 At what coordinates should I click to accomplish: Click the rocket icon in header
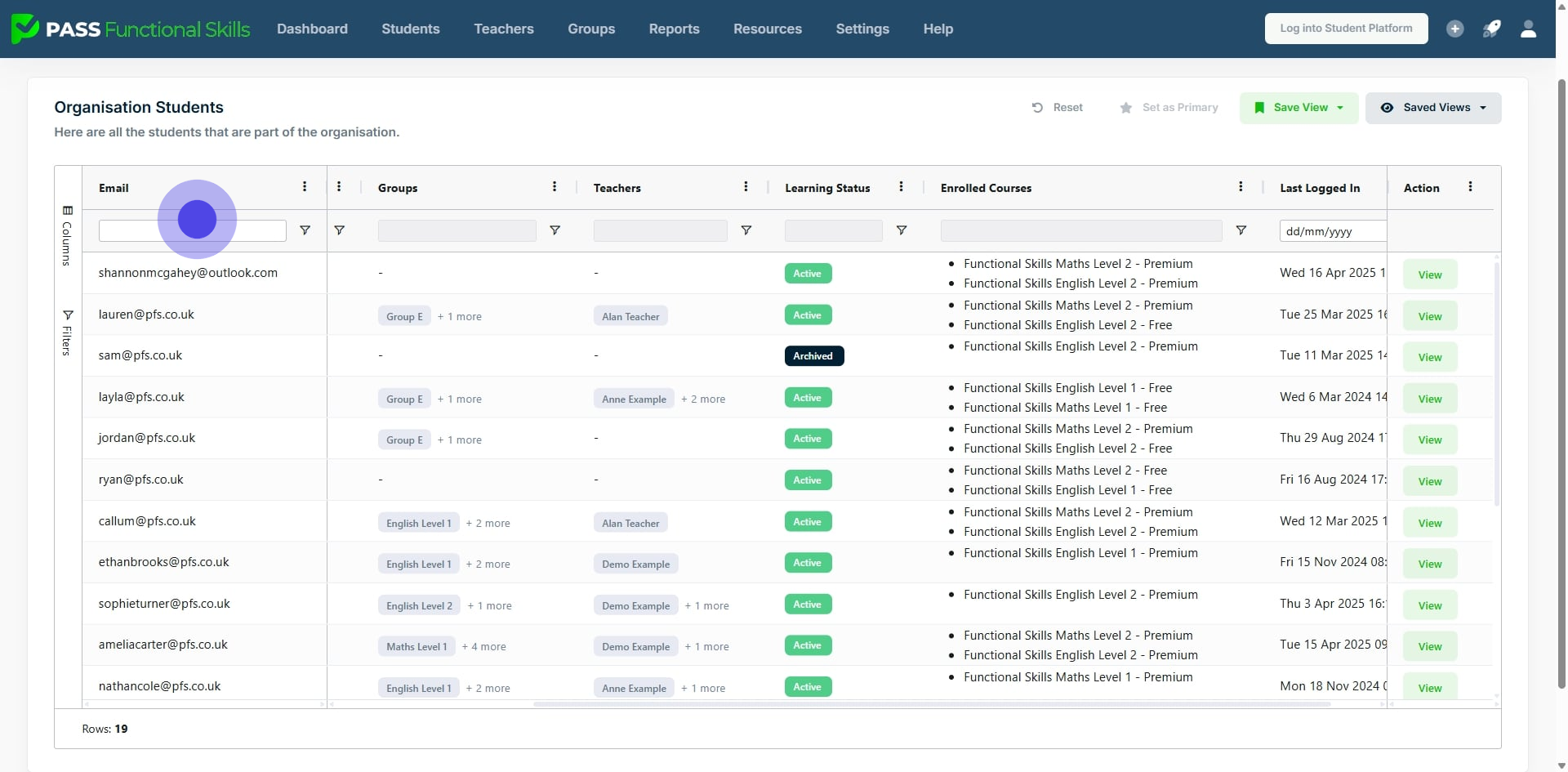pos(1491,29)
